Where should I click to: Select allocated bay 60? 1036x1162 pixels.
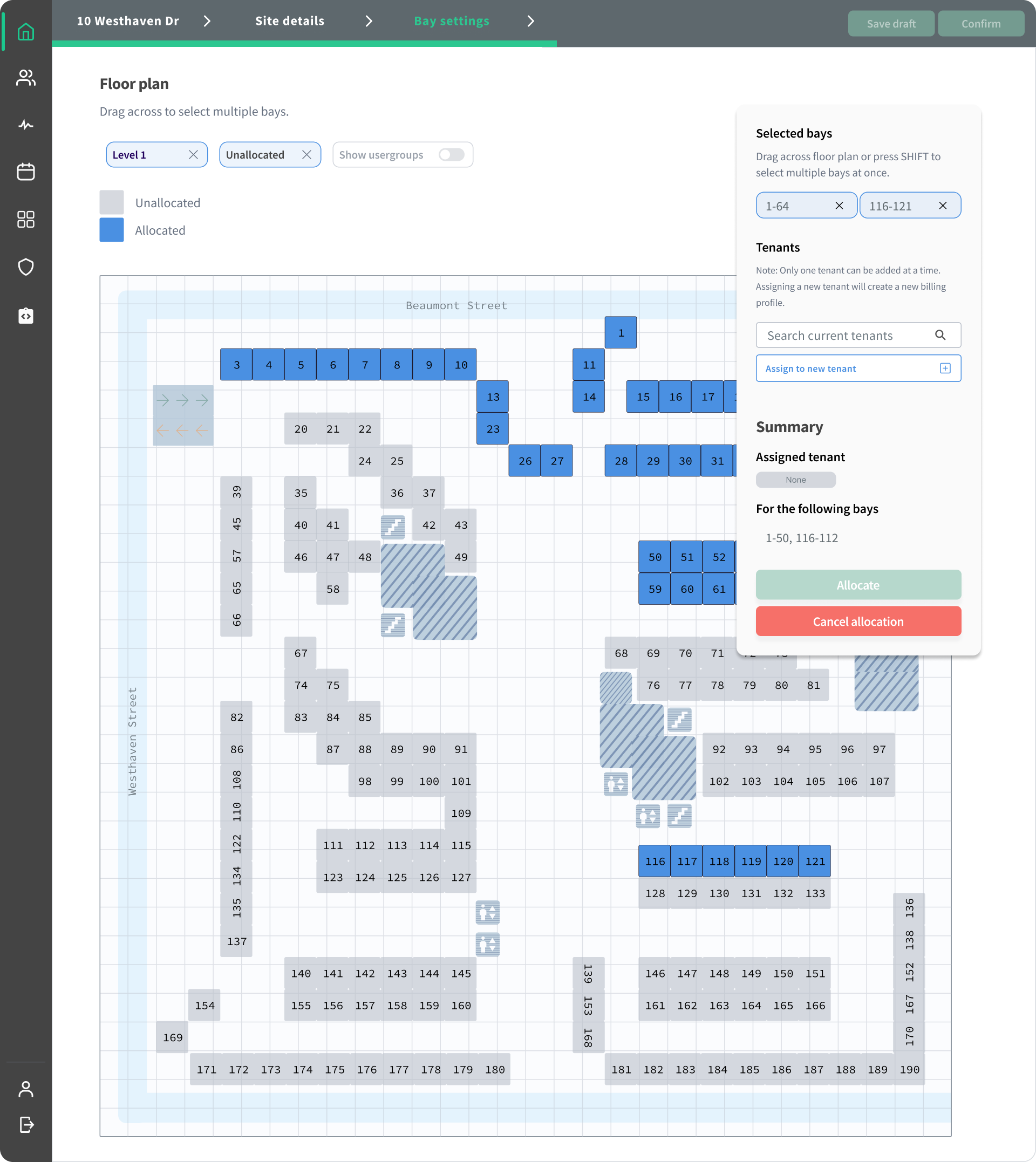point(686,589)
